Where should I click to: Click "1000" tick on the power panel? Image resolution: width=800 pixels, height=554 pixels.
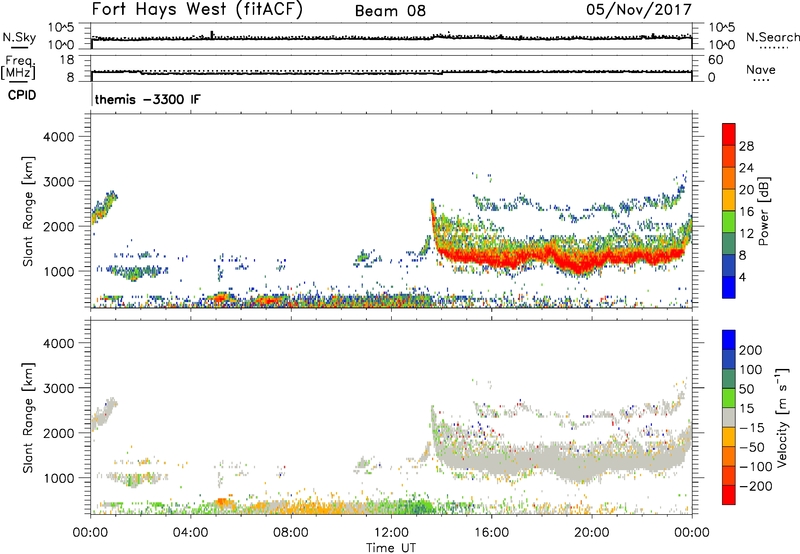59,271
